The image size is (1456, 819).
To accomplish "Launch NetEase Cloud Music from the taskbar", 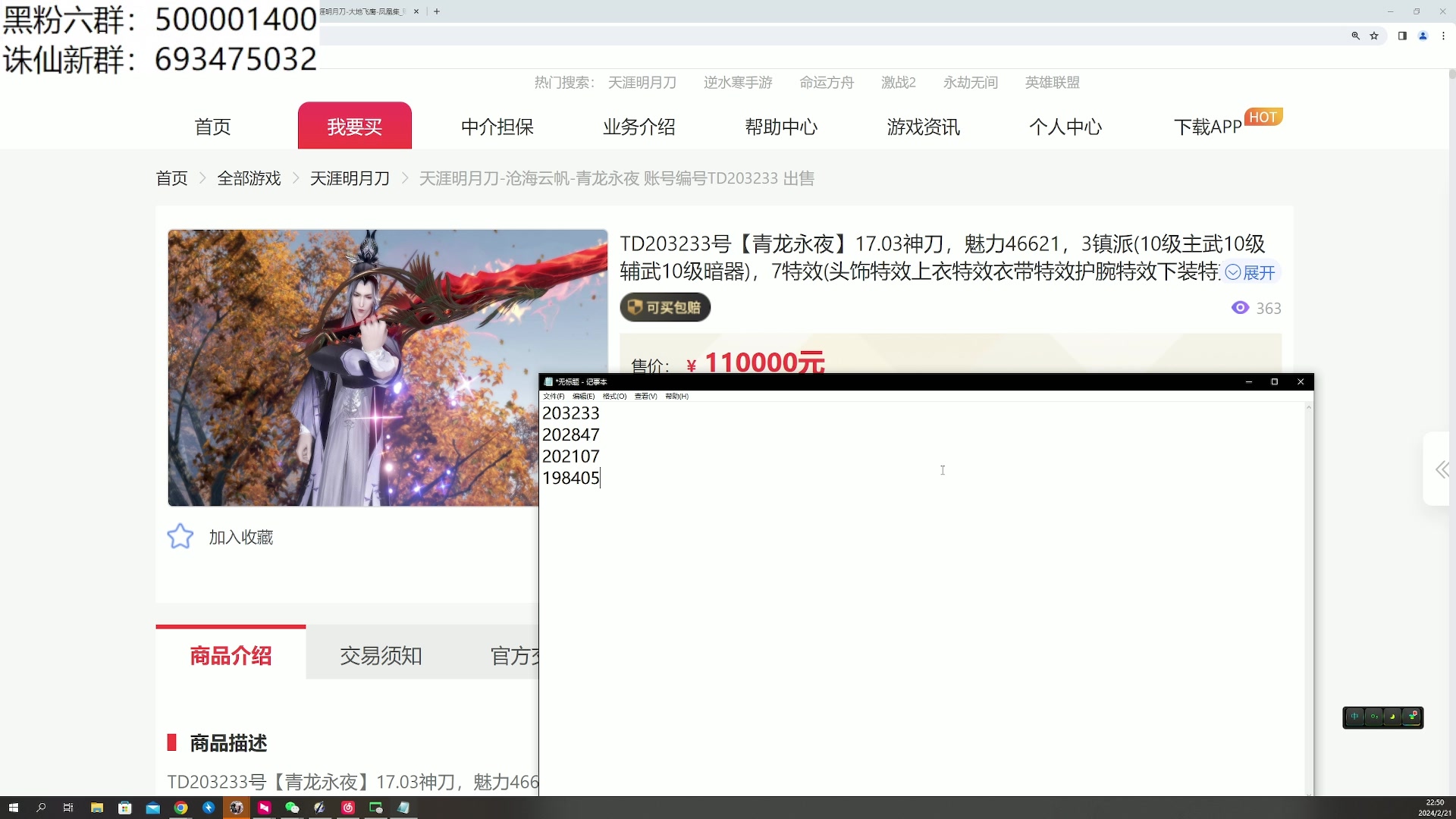I will (347, 808).
